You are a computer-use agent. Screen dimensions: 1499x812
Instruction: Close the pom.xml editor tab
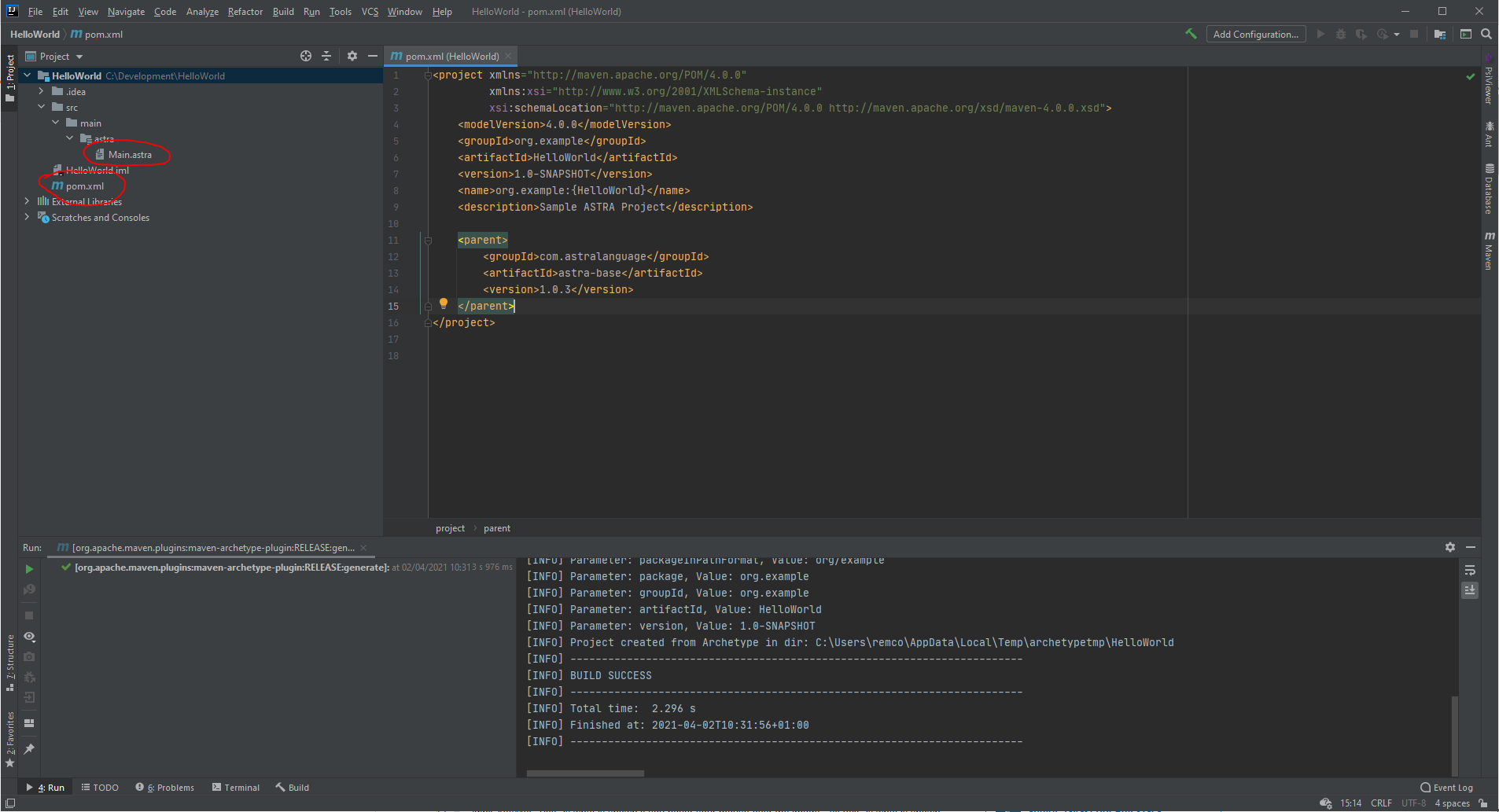pyautogui.click(x=509, y=56)
